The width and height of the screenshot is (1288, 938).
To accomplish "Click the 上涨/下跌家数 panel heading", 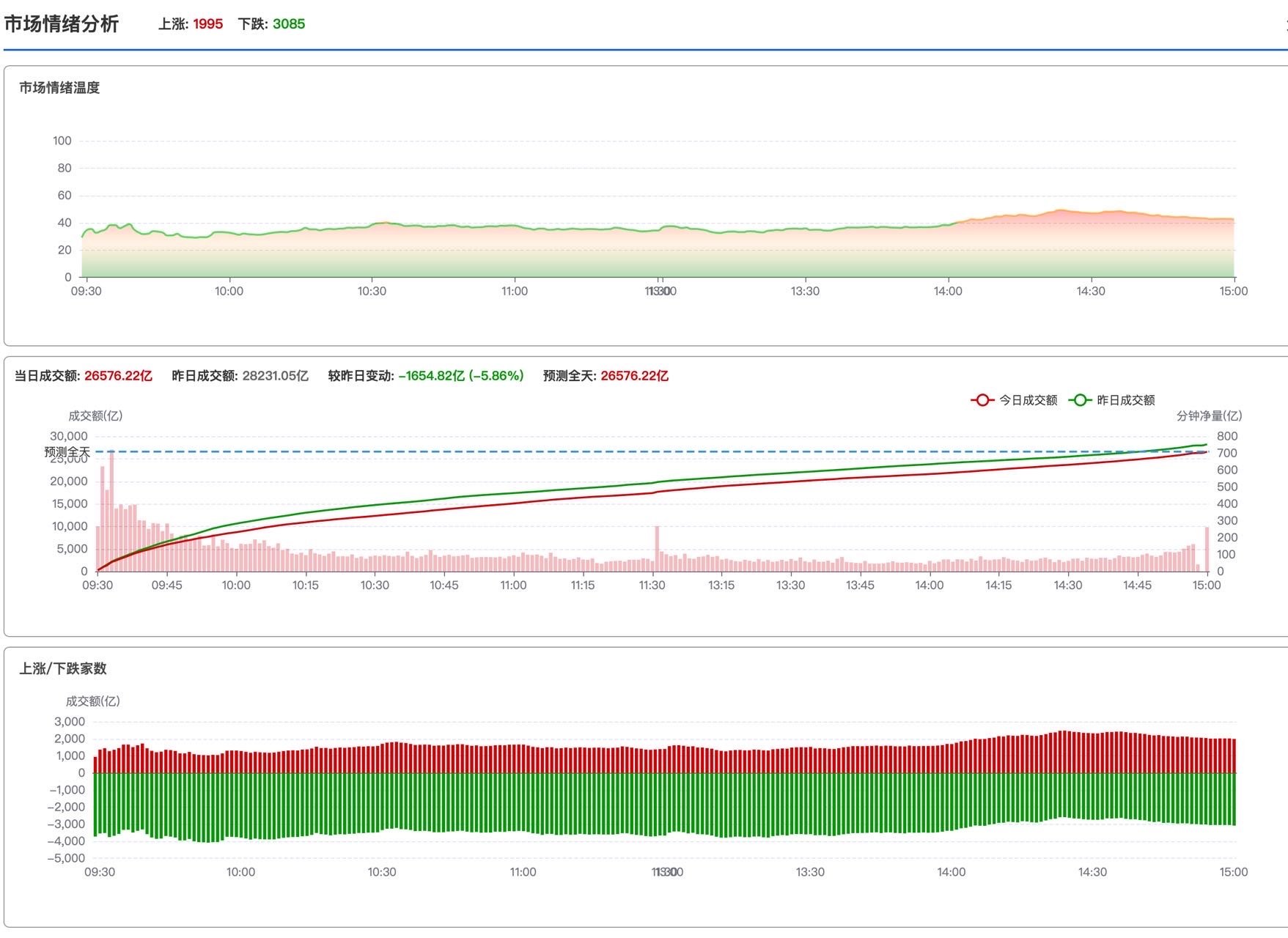I will (x=63, y=668).
